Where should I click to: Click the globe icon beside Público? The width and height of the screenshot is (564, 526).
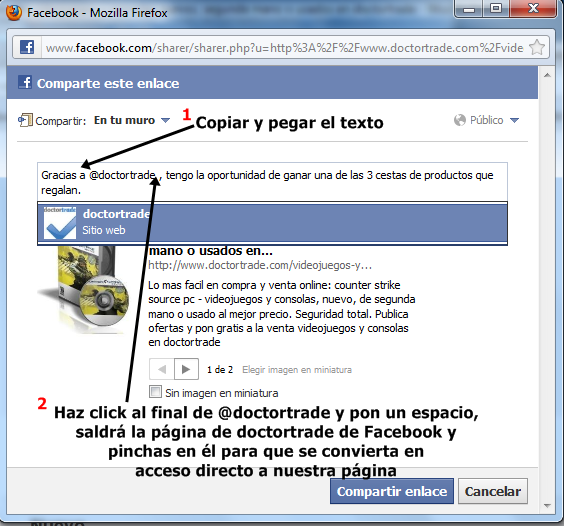click(460, 120)
